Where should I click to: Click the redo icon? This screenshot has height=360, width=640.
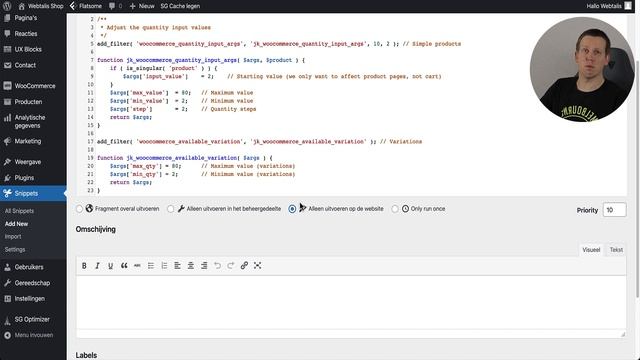point(231,265)
